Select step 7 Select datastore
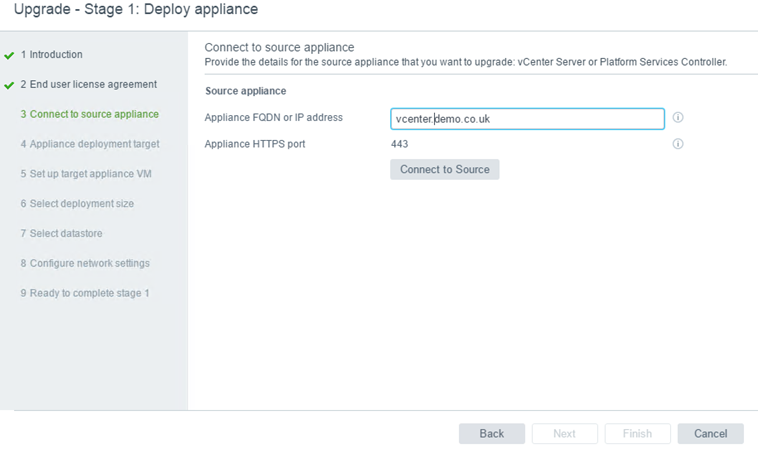Image resolution: width=758 pixels, height=454 pixels. click(61, 234)
